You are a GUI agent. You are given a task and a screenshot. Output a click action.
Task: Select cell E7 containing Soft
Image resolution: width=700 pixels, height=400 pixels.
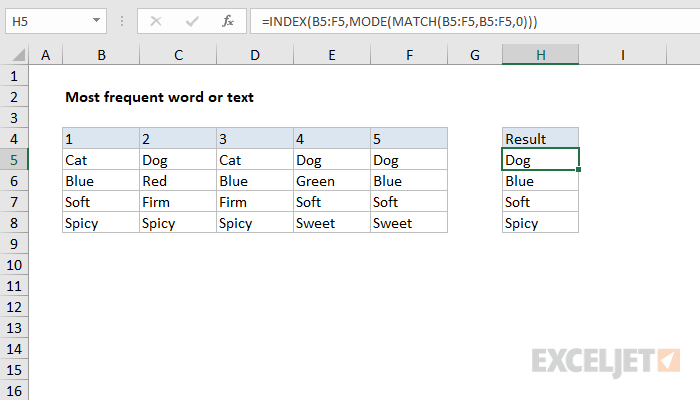click(332, 202)
